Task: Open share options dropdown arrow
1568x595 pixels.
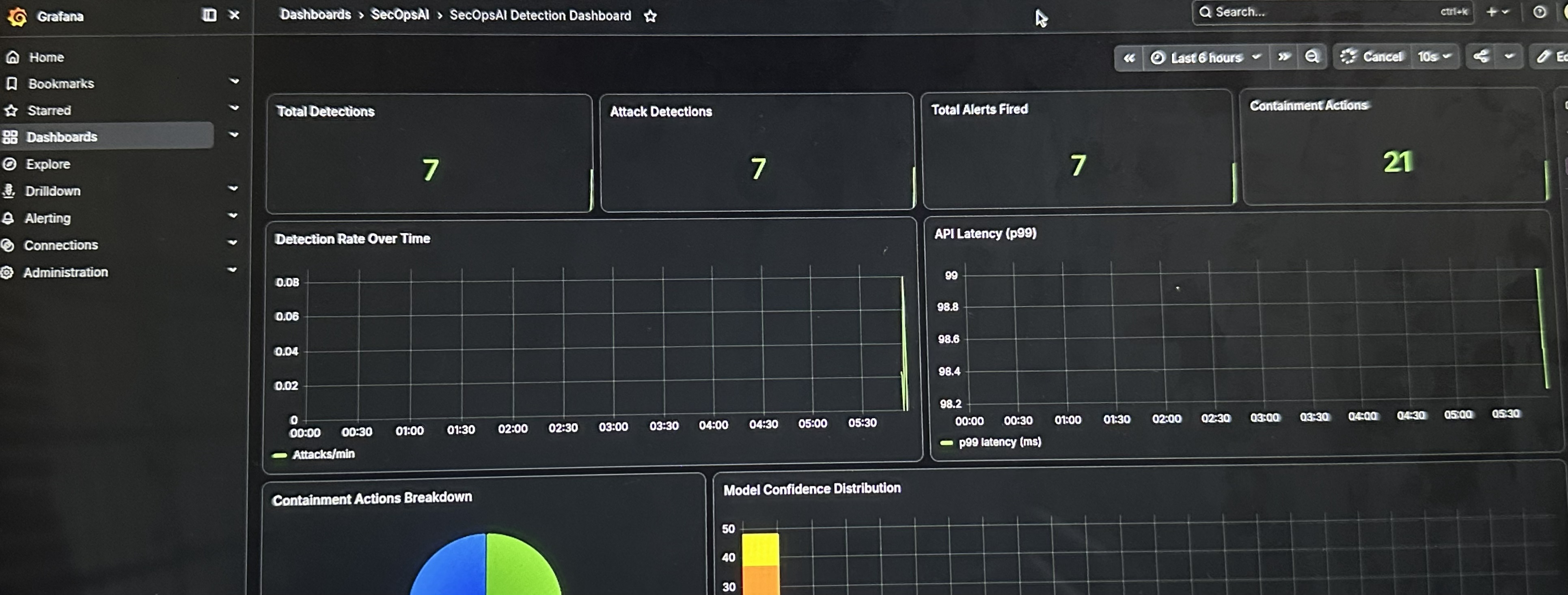Action: pos(1510,57)
